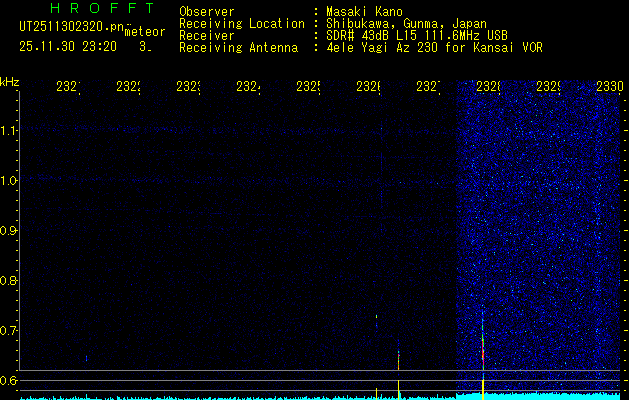This screenshot has height=400, width=629.
Task: Select the SDR# 43dB L15 111.6MHz USB value
Action: tap(417, 36)
